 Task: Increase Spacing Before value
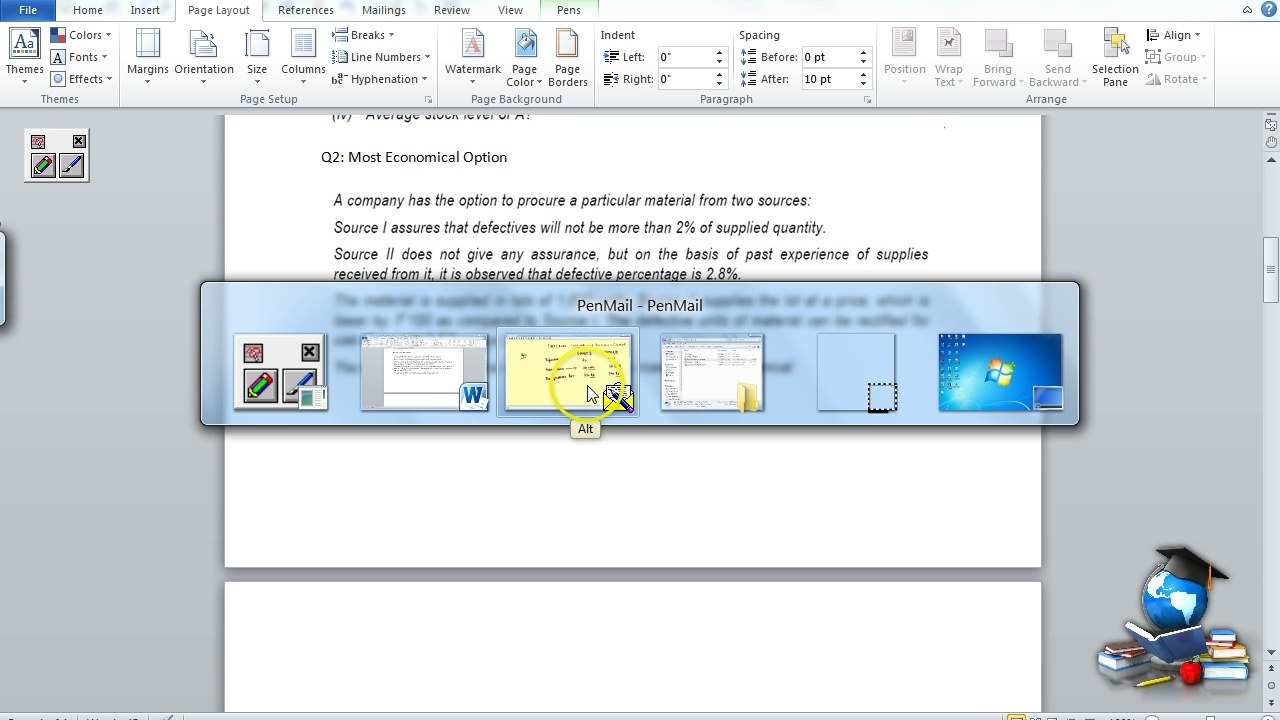863,52
